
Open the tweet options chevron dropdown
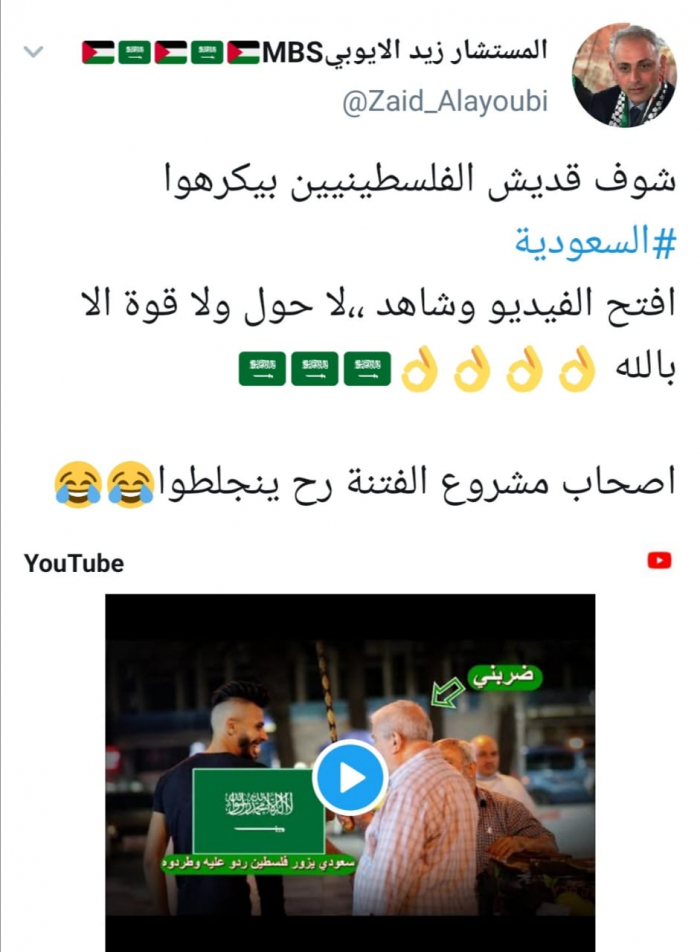33,52
